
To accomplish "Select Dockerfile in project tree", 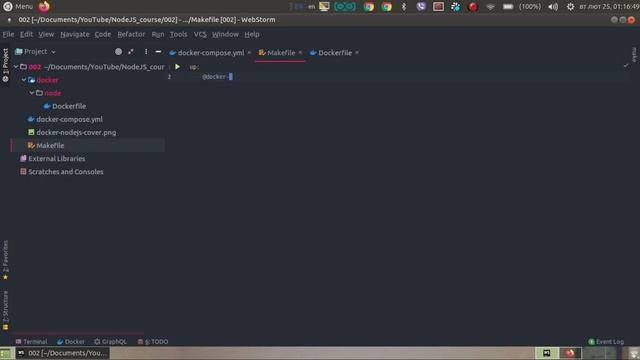I will [x=69, y=106].
